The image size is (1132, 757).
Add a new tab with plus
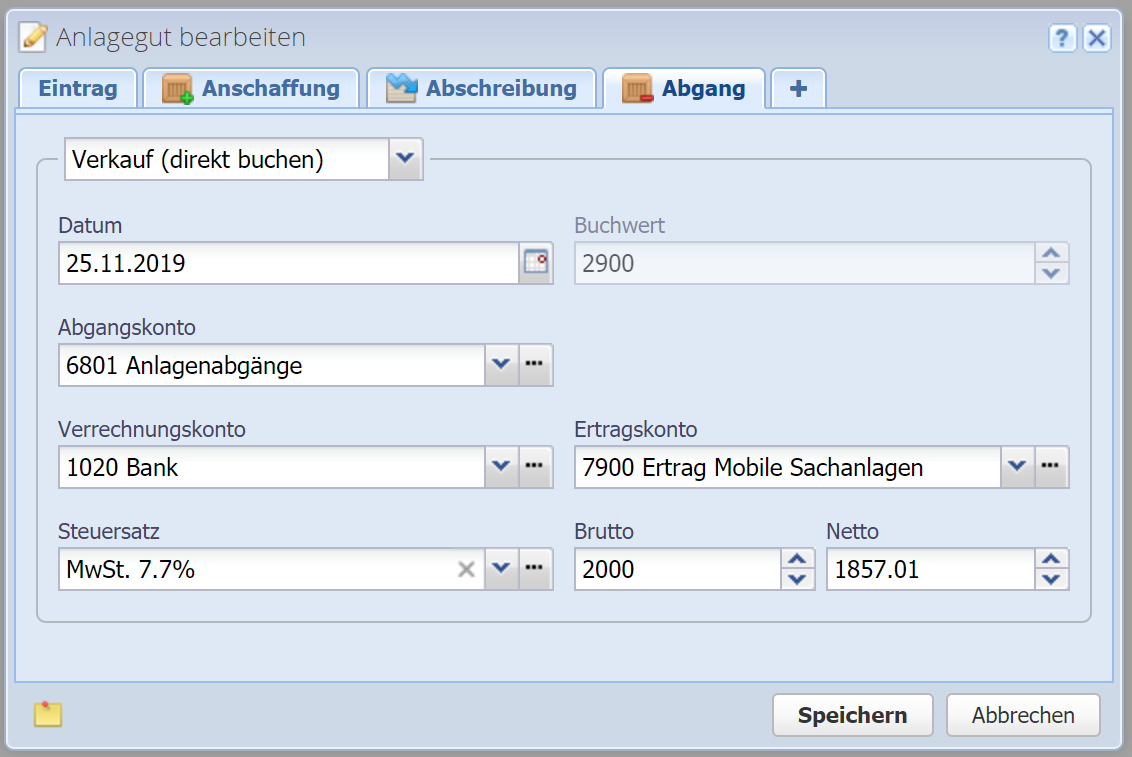point(798,89)
